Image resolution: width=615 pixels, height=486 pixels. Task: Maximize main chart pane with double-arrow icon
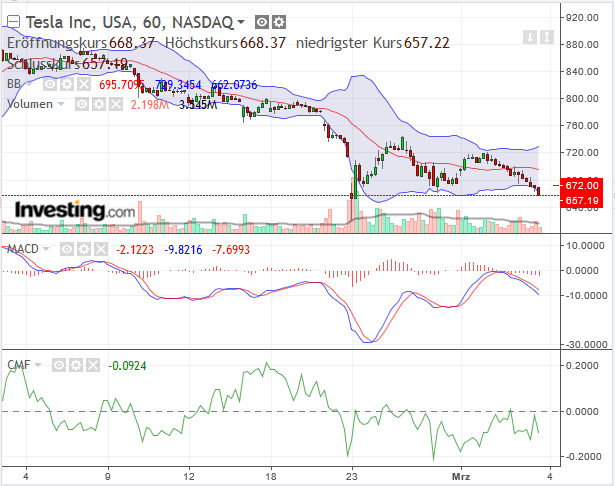[x=547, y=37]
